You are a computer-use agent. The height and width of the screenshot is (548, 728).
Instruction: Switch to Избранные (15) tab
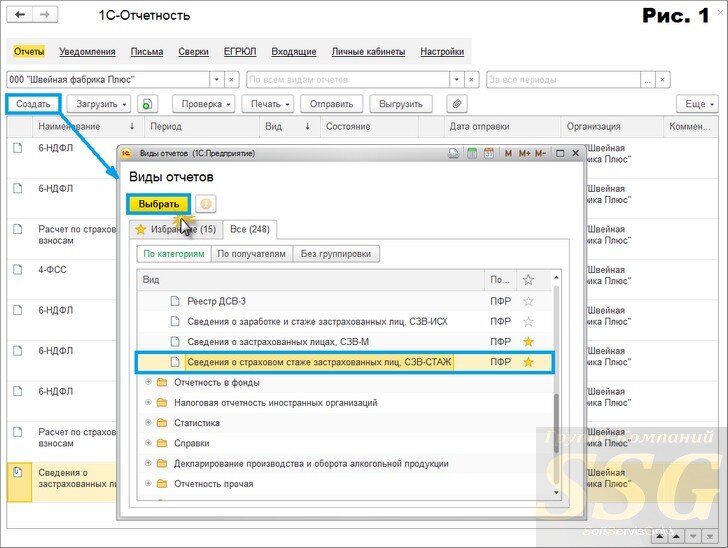point(176,229)
